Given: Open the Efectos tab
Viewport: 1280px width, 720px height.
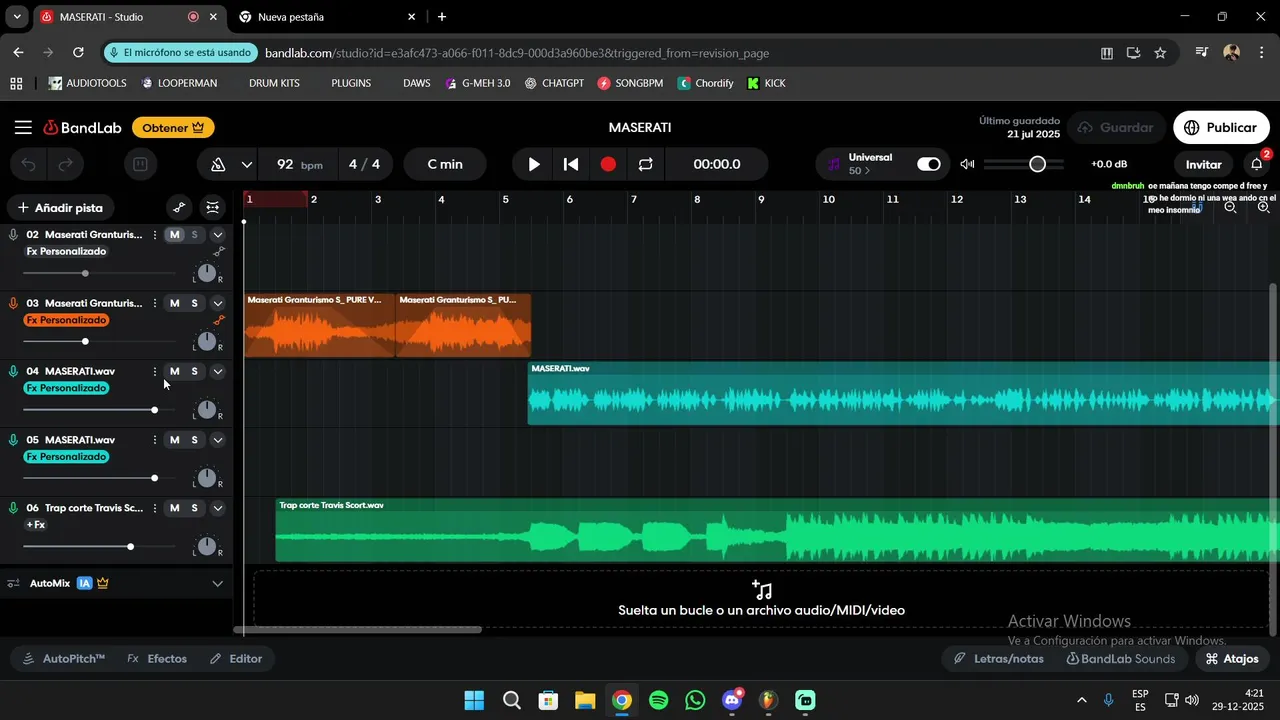Looking at the screenshot, I should (157, 659).
